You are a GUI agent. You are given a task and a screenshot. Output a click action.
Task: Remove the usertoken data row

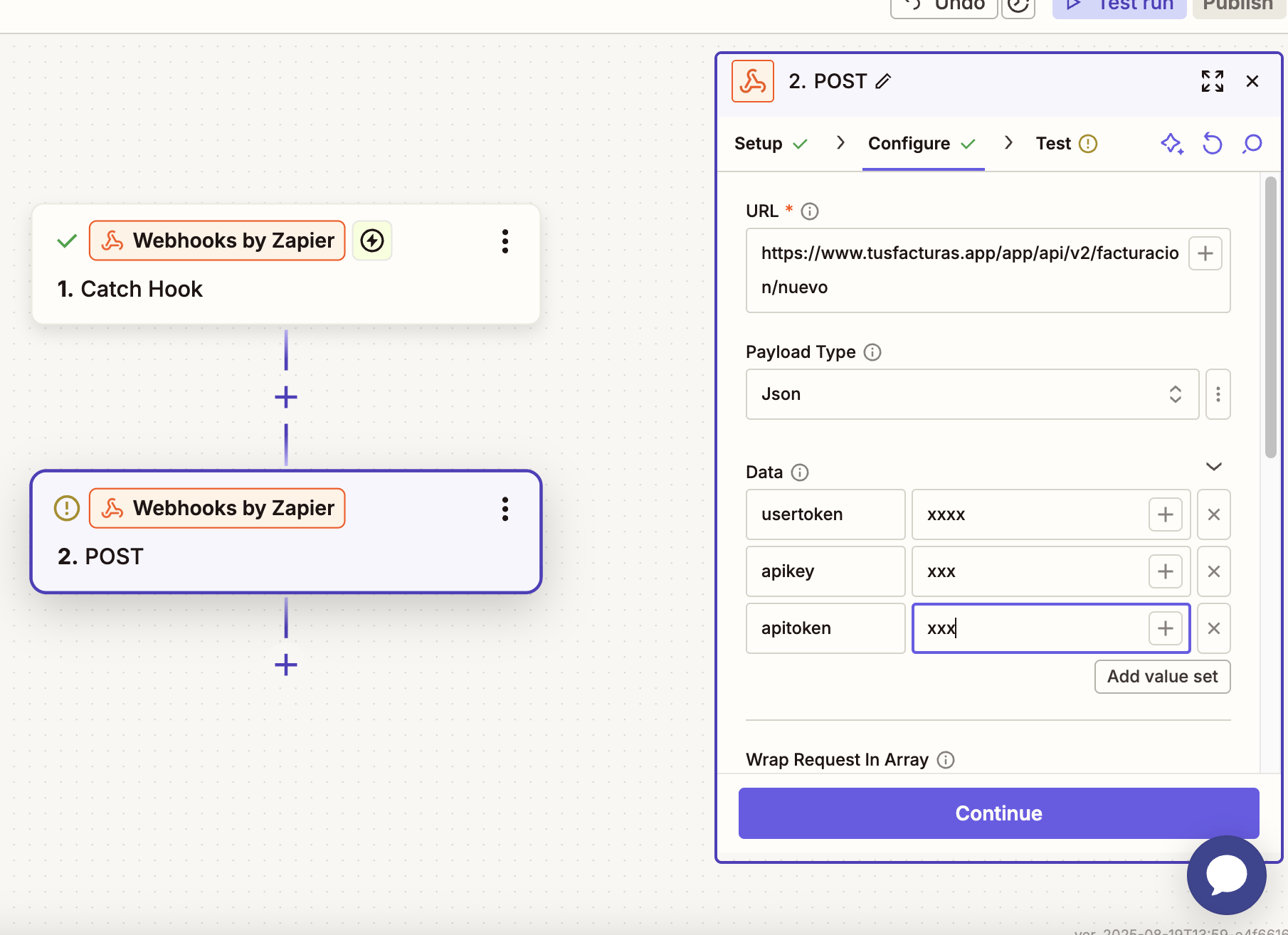[1213, 514]
